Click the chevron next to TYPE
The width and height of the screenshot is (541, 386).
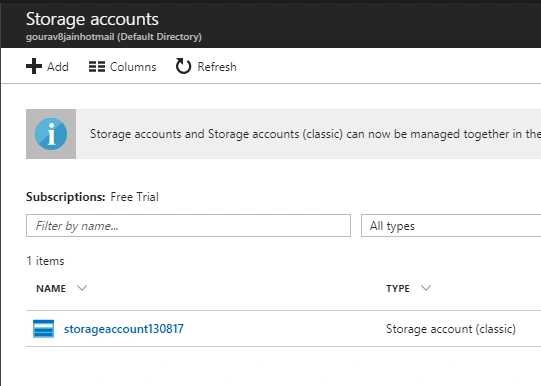426,288
